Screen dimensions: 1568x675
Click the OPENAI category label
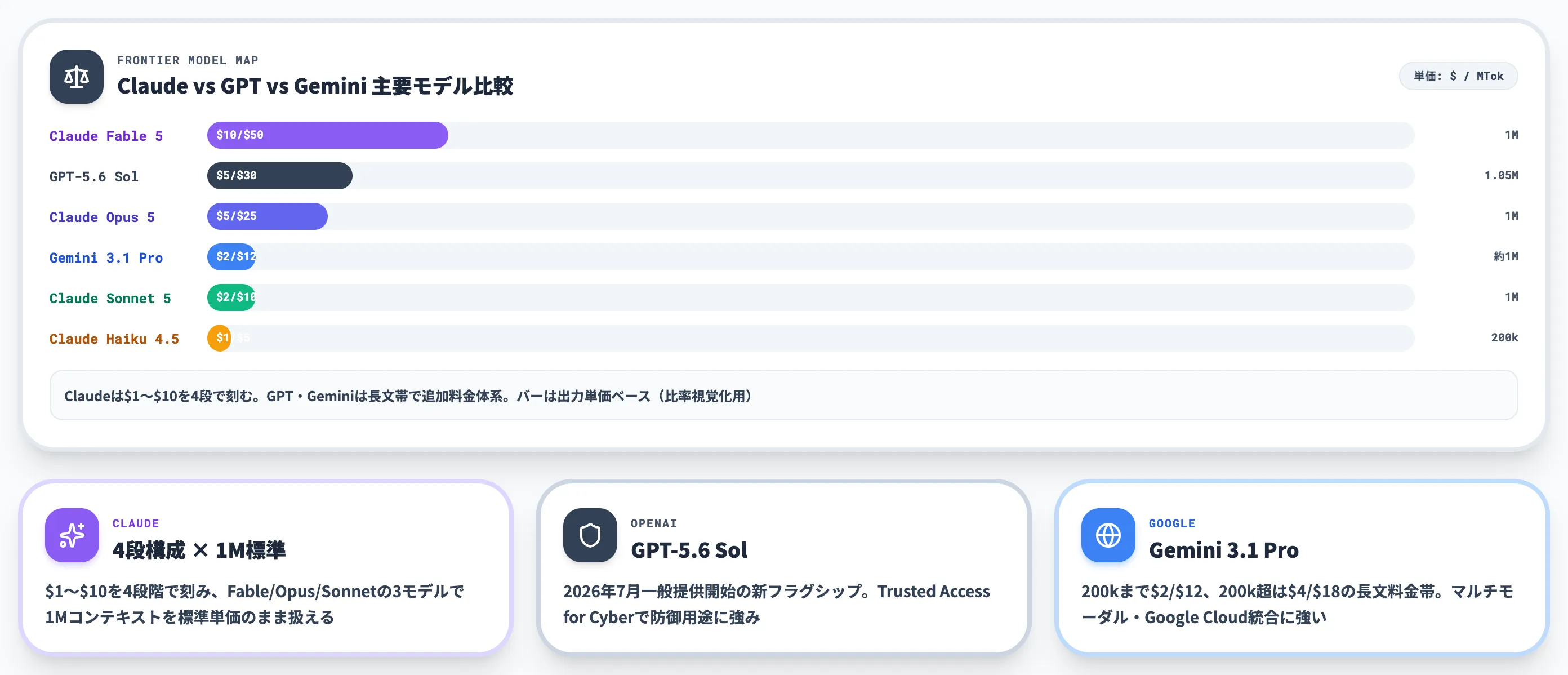(654, 523)
